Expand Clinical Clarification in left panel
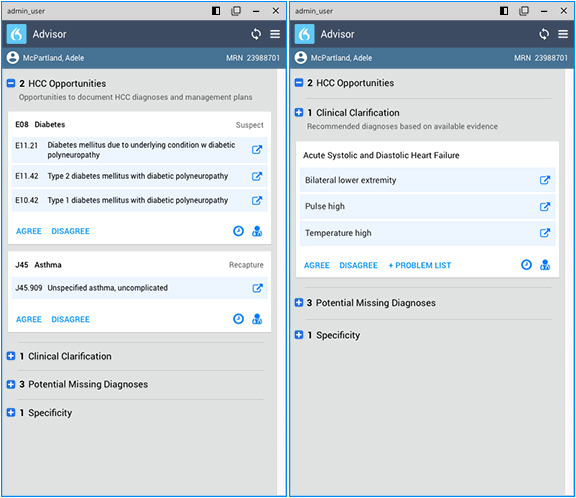The image size is (576, 498). (11, 356)
